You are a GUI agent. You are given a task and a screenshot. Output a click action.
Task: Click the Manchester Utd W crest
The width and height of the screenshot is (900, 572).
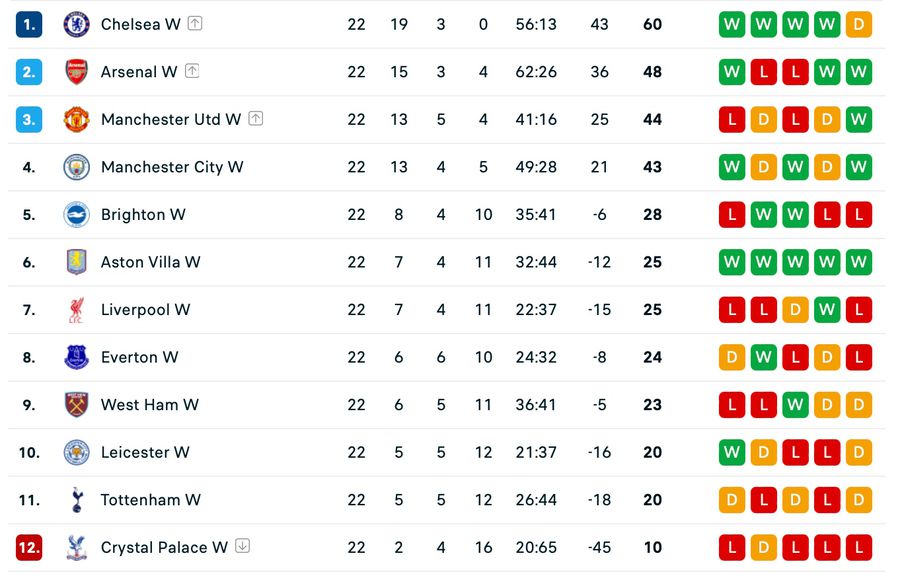76,120
